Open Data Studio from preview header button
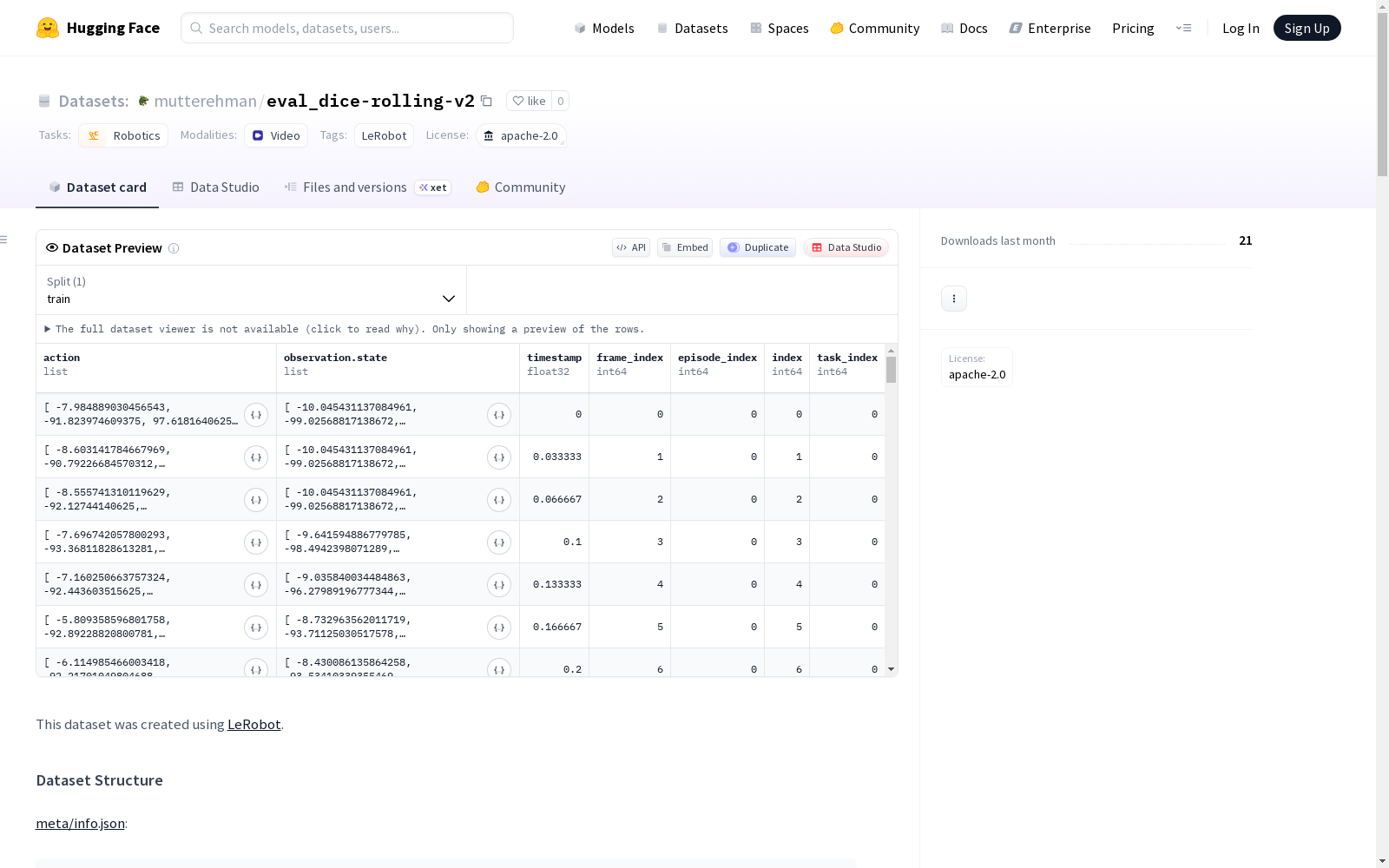Viewport: 1389px width, 868px height. 846,247
